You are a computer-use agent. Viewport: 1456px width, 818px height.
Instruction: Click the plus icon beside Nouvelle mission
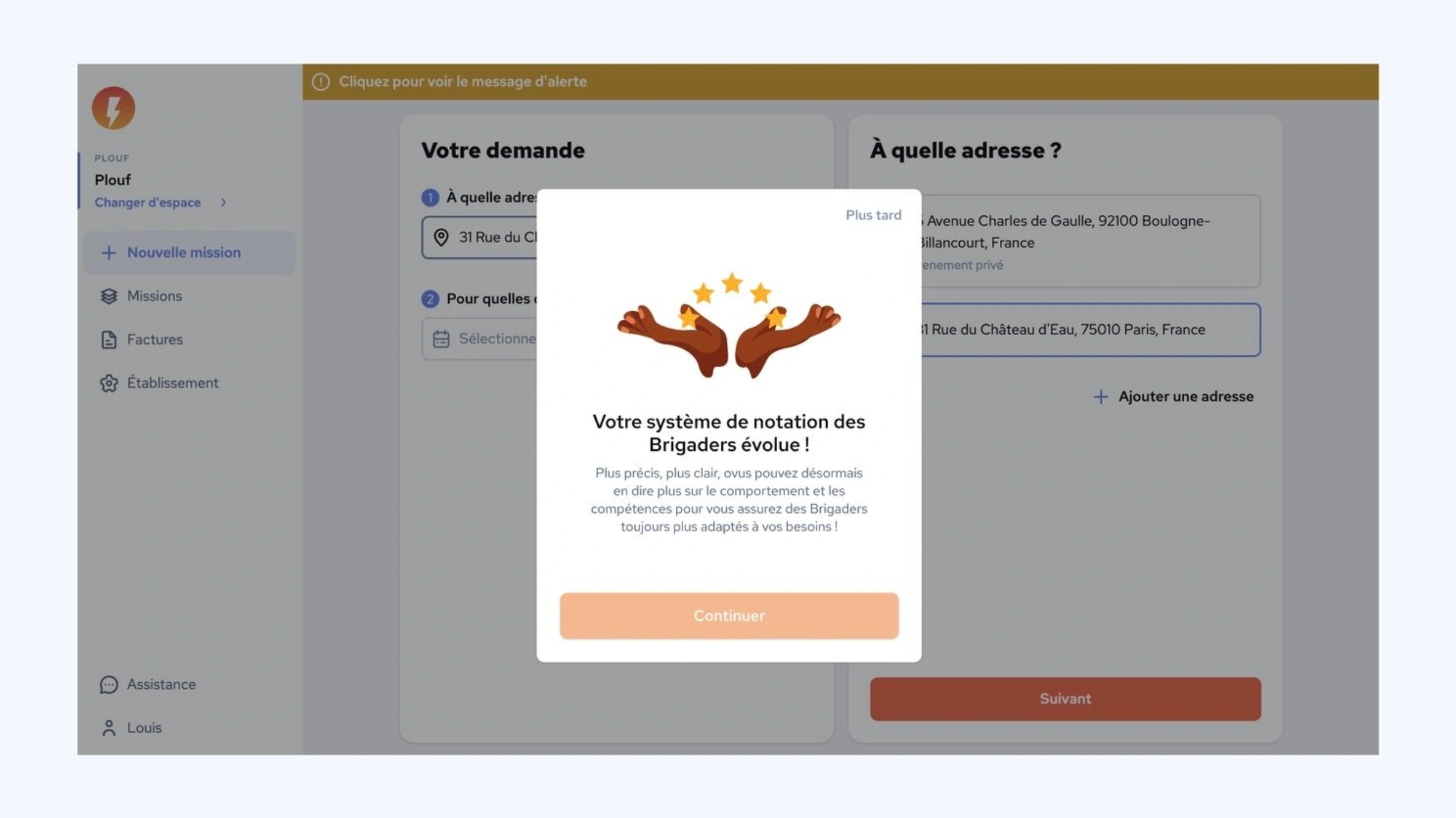109,252
